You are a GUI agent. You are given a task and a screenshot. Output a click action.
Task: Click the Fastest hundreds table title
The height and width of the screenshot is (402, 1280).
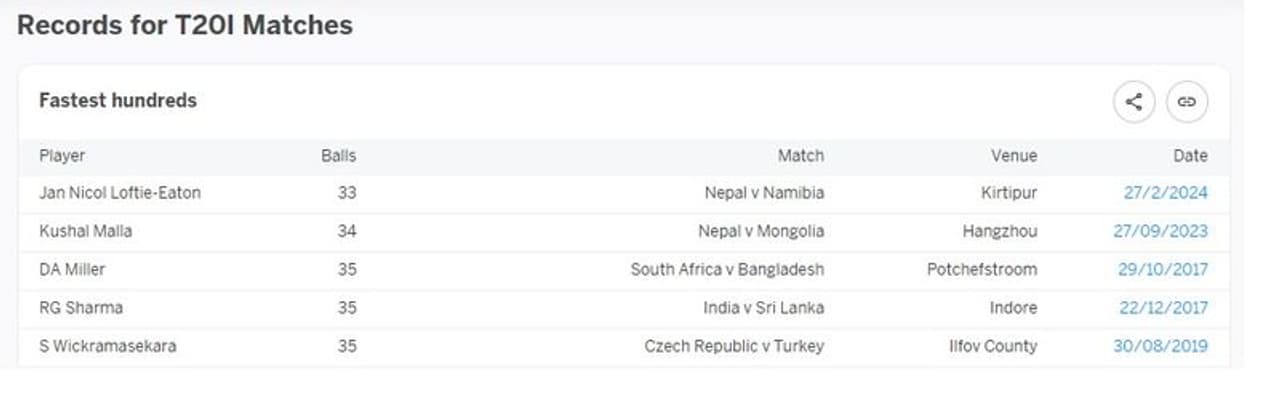(x=118, y=100)
